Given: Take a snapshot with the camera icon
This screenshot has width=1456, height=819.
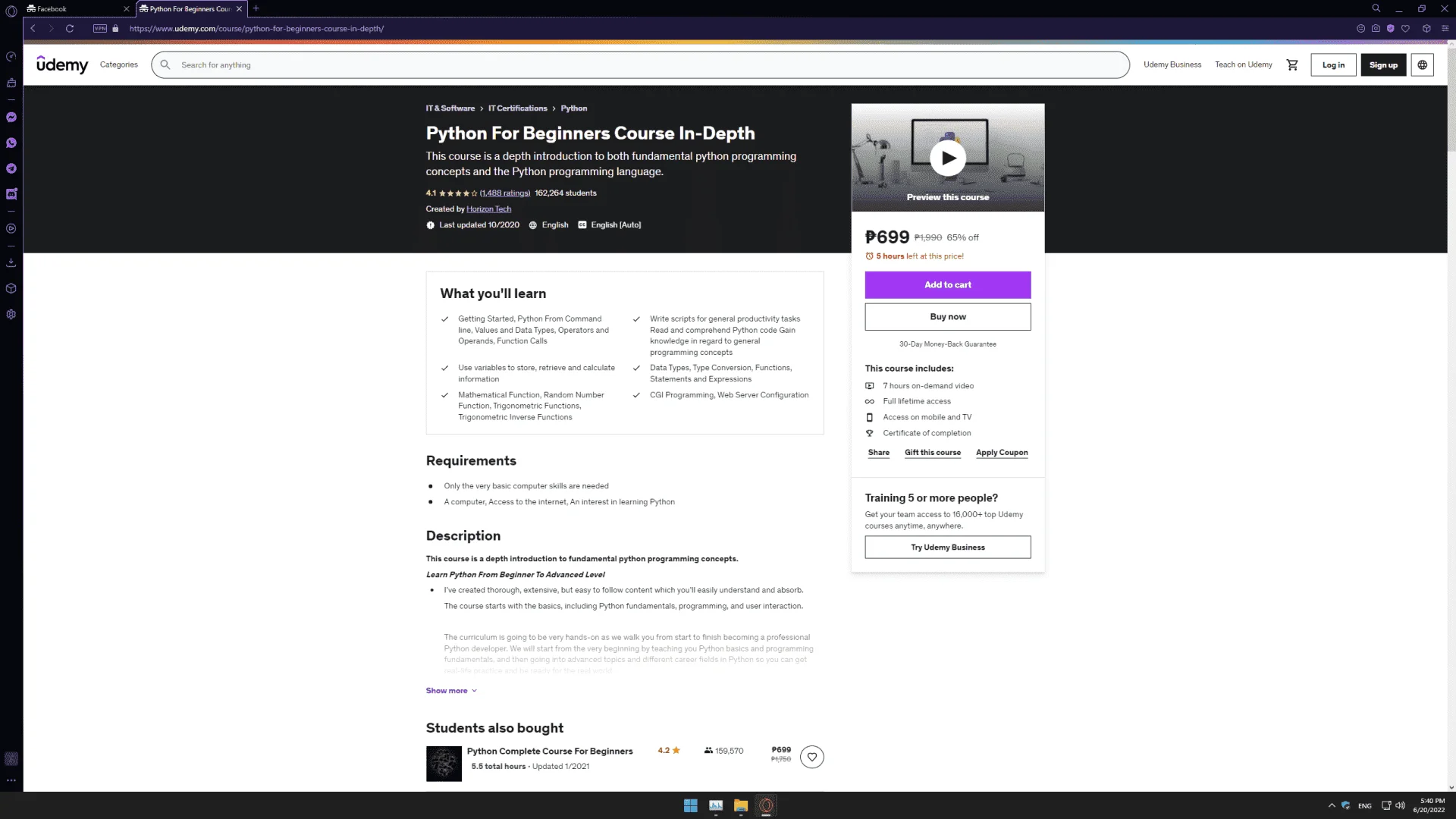Looking at the screenshot, I should point(1376,29).
